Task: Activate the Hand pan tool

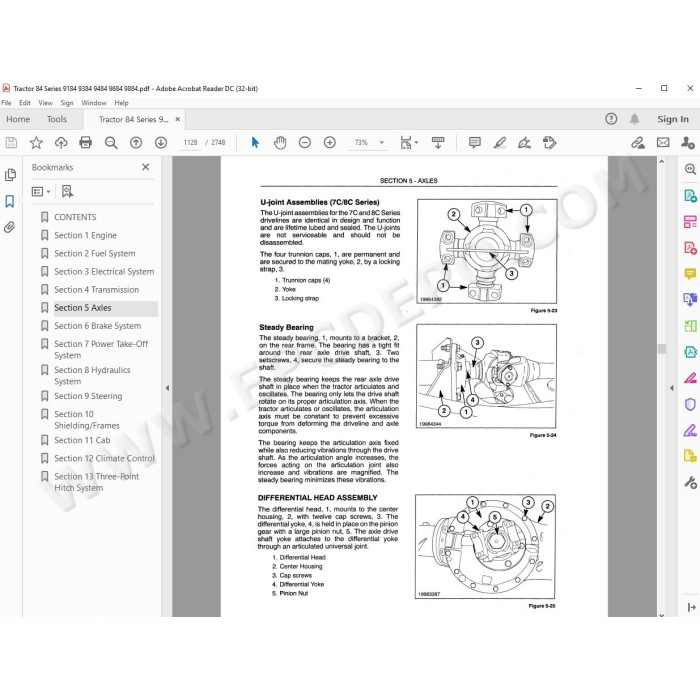Action: 280,143
